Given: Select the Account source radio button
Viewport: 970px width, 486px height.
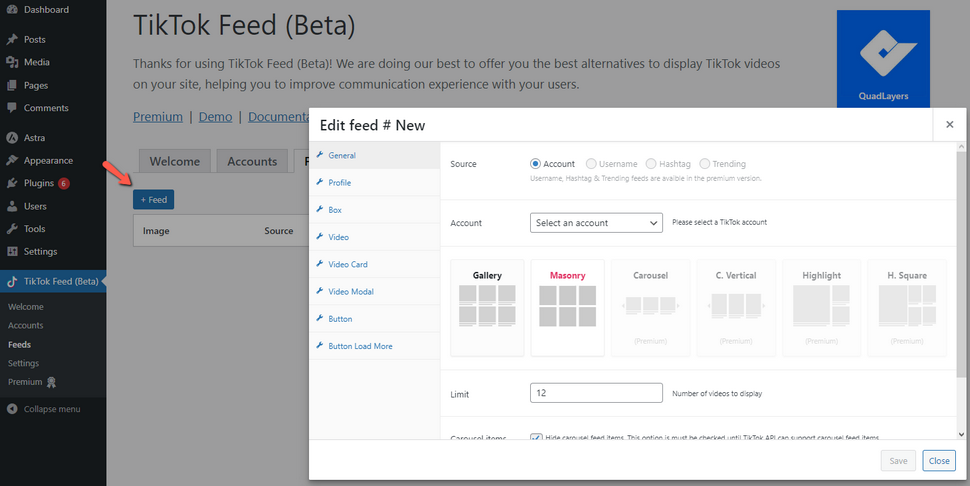Looking at the screenshot, I should pyautogui.click(x=536, y=164).
